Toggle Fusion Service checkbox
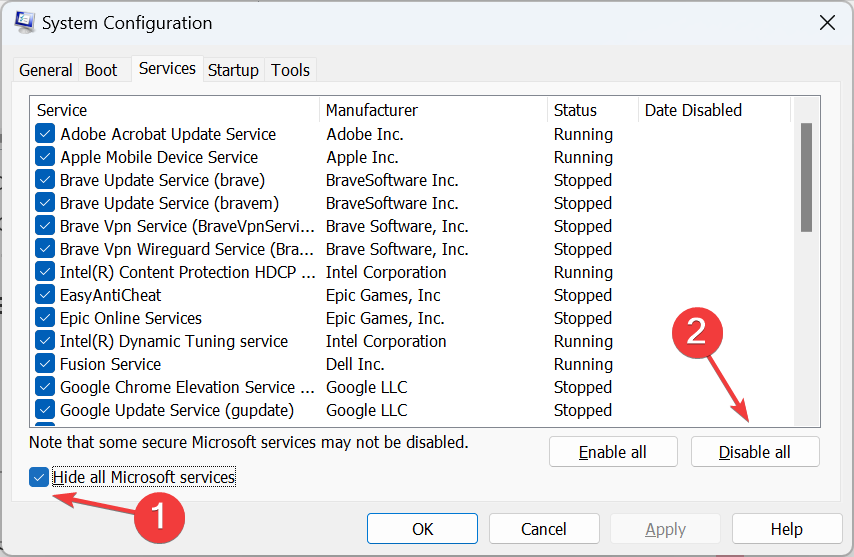 [45, 364]
